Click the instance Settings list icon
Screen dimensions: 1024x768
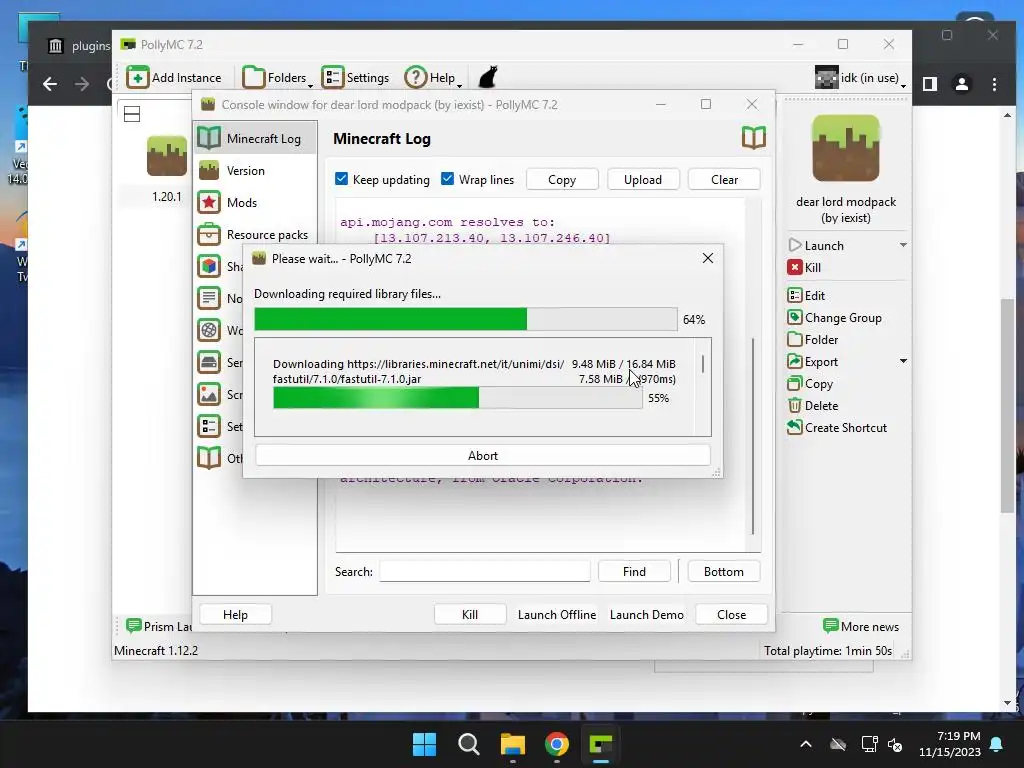point(209,426)
